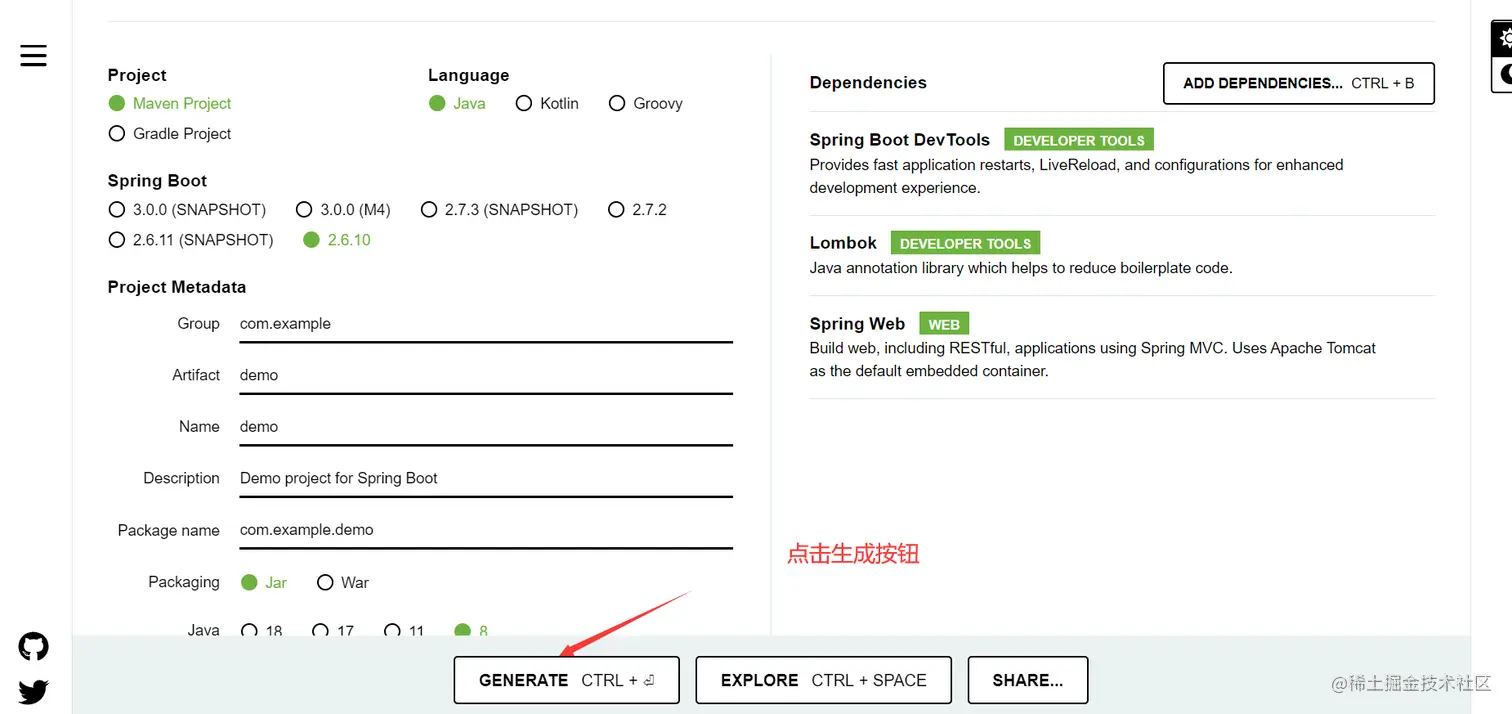Choose Kotlin language option
Image resolution: width=1512 pixels, height=714 pixels.
547,103
